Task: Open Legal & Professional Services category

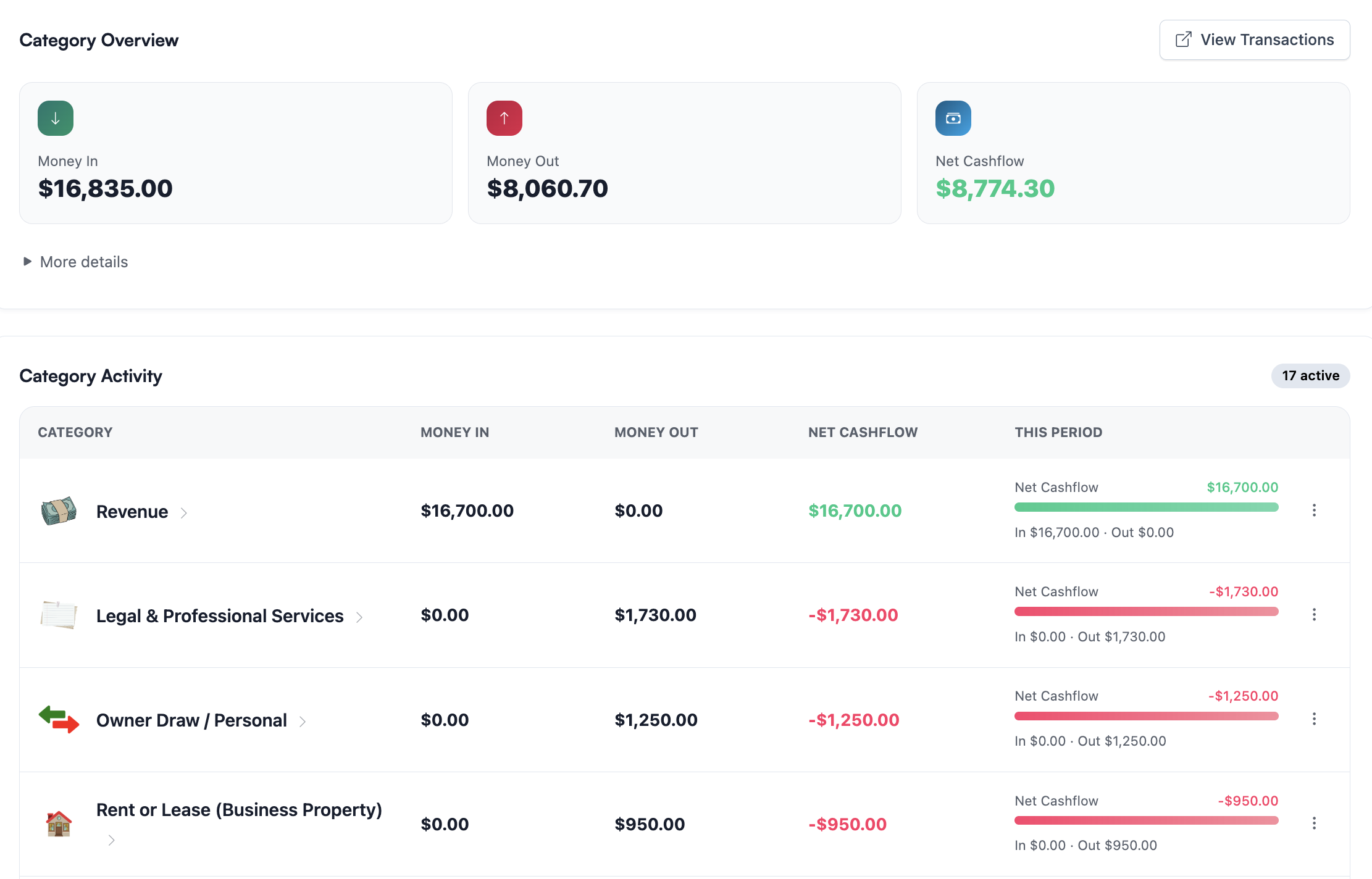Action: (220, 616)
